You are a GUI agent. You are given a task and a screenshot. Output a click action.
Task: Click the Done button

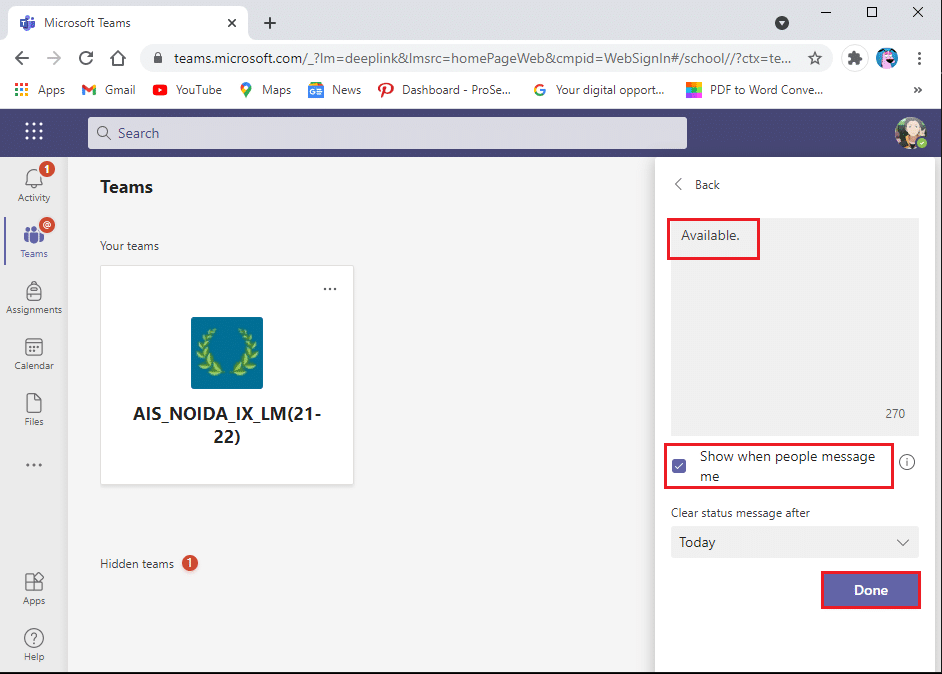coord(870,590)
